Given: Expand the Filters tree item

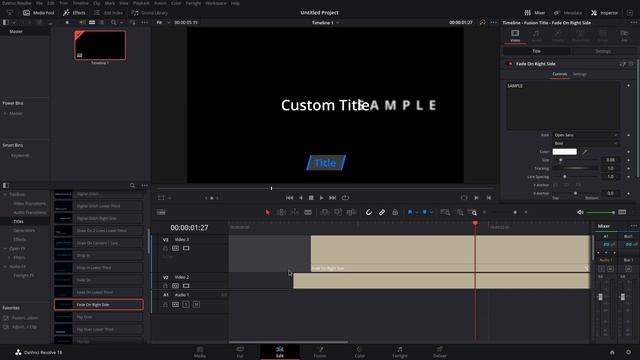Looking at the screenshot, I should tap(9, 258).
